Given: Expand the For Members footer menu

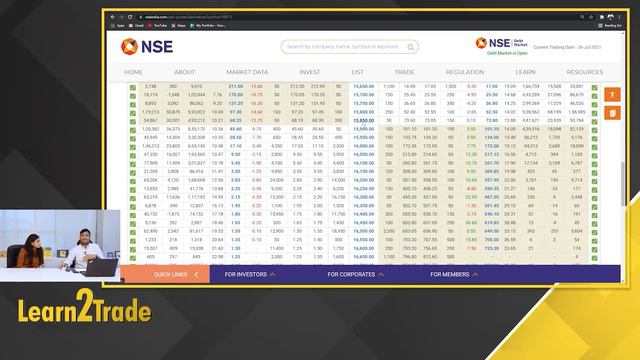Looking at the screenshot, I should coord(454,274).
